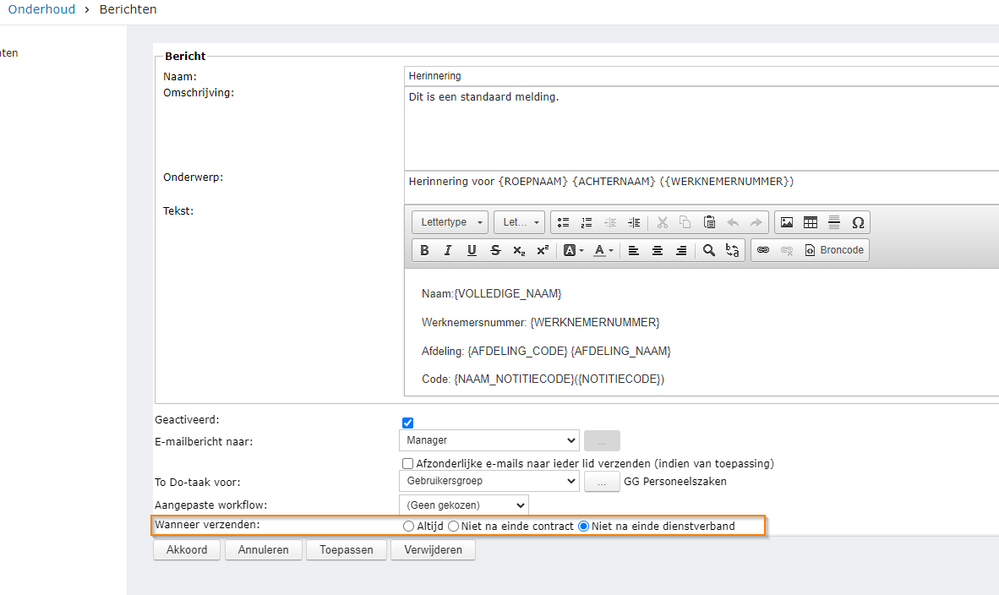Click the Naam field containing Herinnering
This screenshot has width=999, height=595.
701,76
